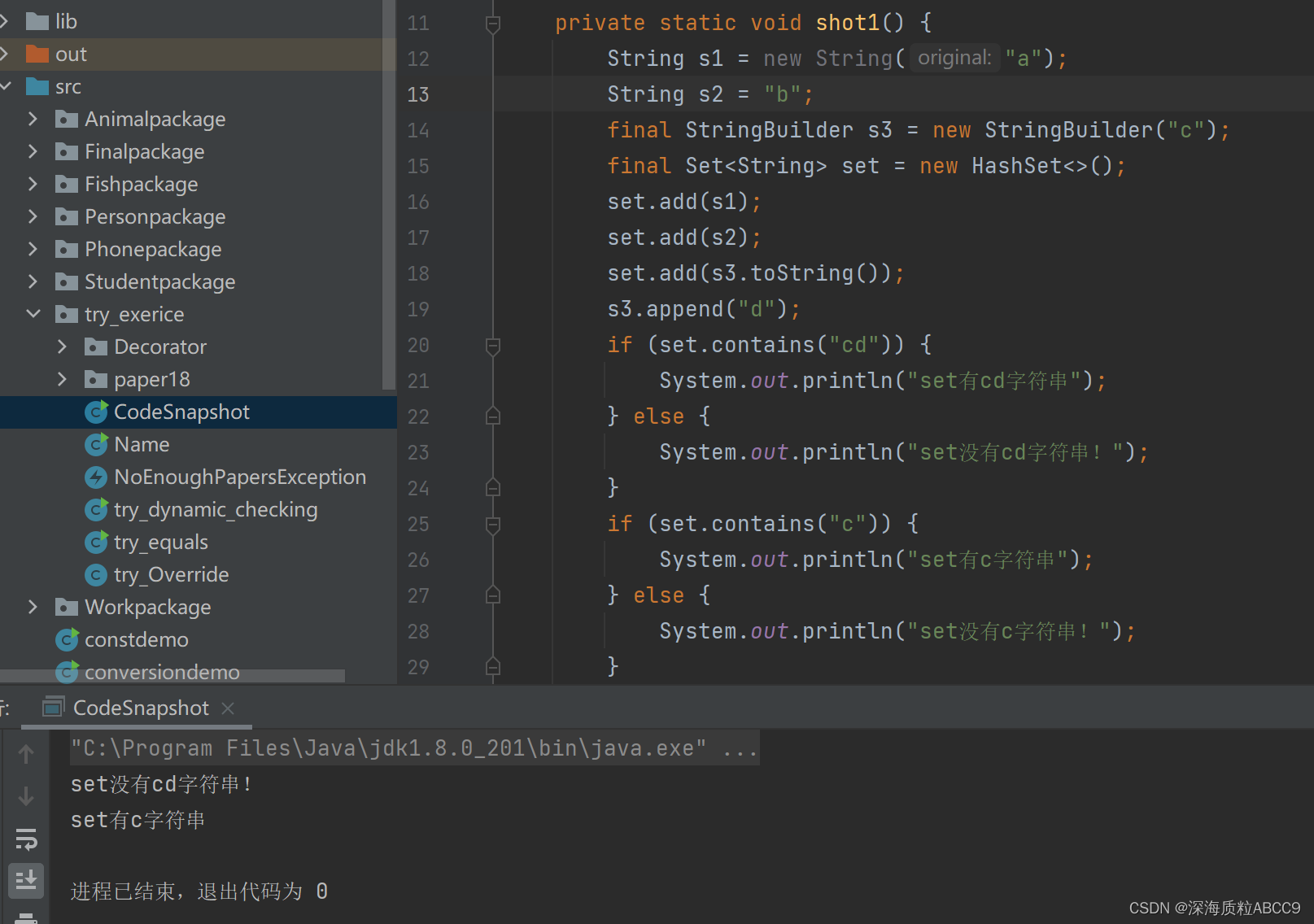This screenshot has width=1314, height=924.
Task: Open the Name class file
Action: 142,444
